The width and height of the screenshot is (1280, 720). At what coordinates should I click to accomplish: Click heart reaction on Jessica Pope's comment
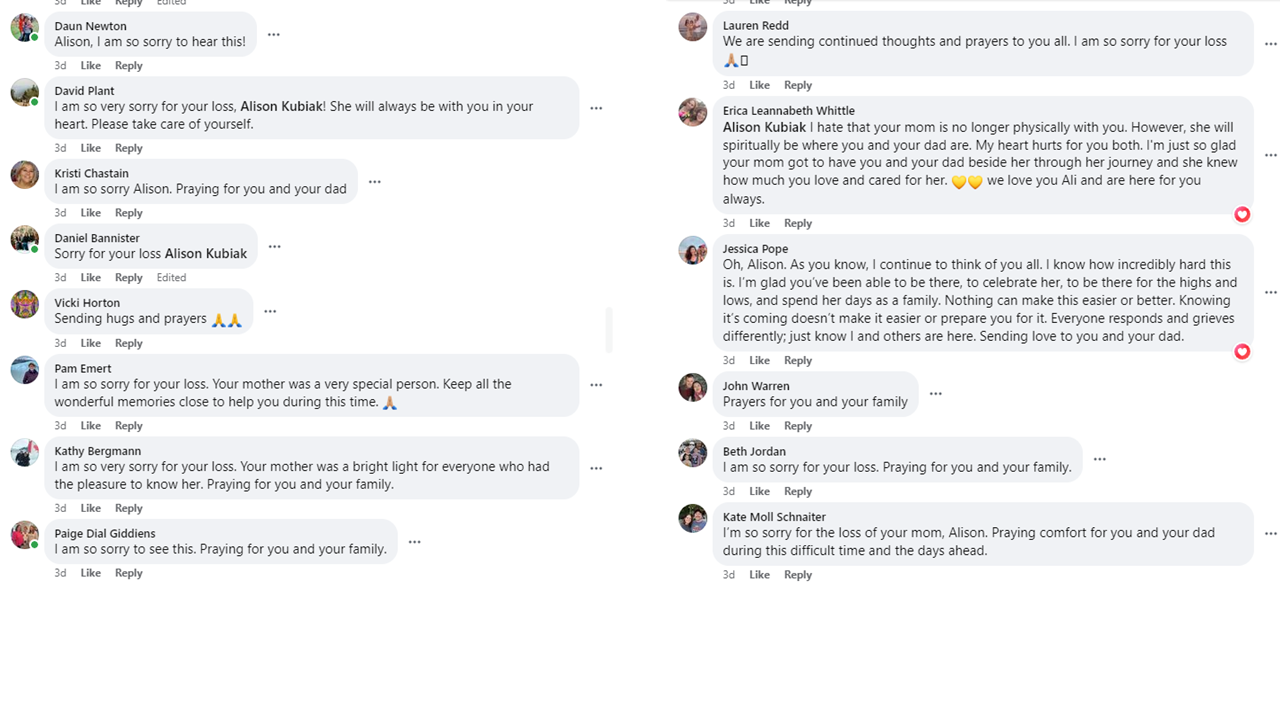(1242, 351)
